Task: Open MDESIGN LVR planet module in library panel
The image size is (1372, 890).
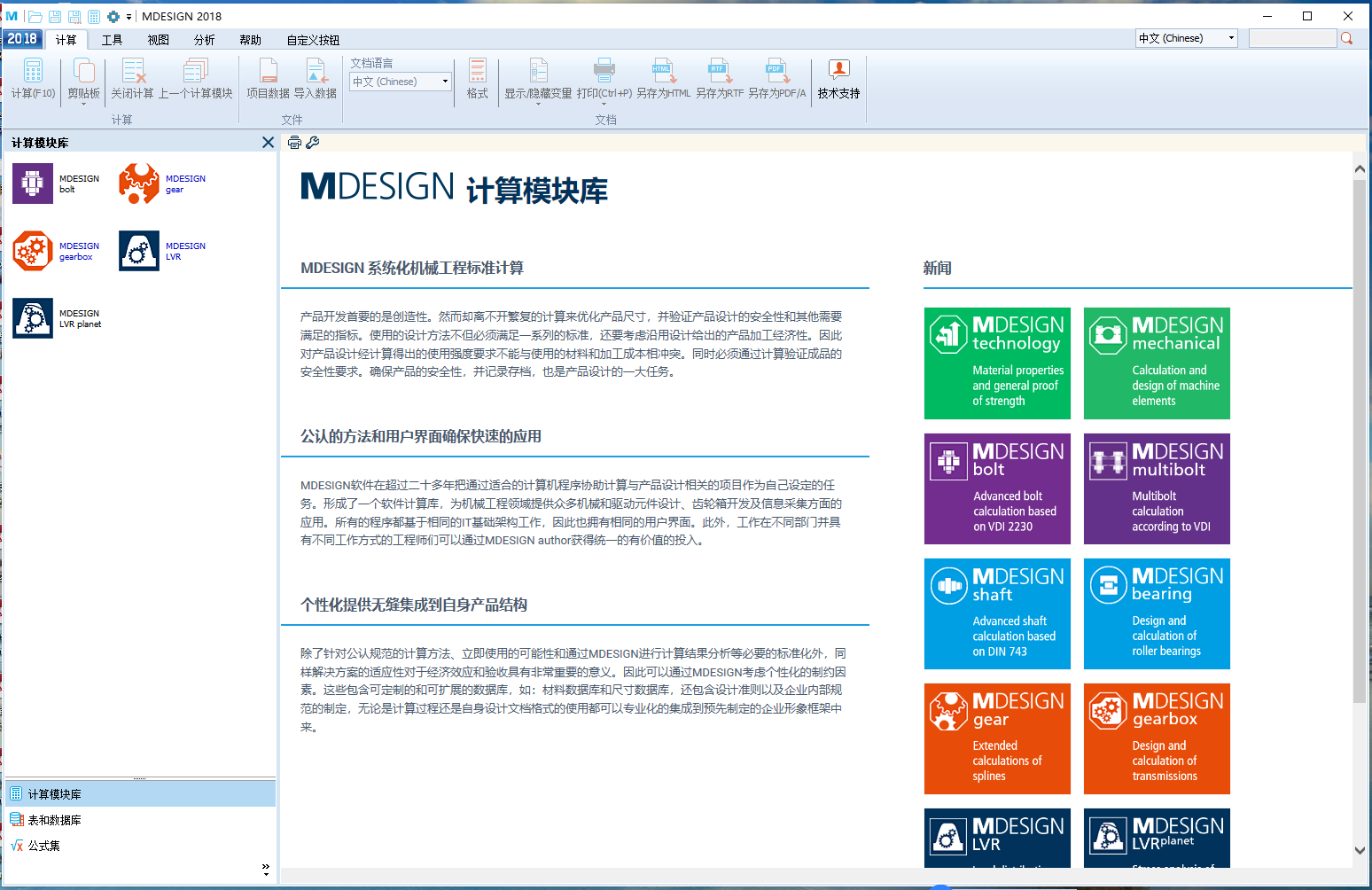Action: pyautogui.click(x=58, y=318)
